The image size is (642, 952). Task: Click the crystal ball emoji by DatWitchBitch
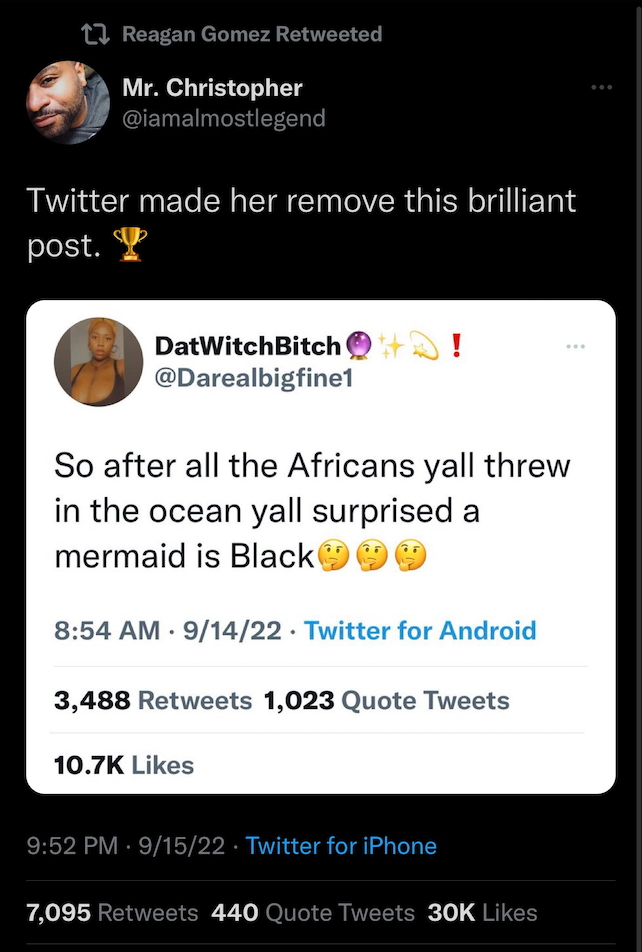pyautogui.click(x=359, y=345)
